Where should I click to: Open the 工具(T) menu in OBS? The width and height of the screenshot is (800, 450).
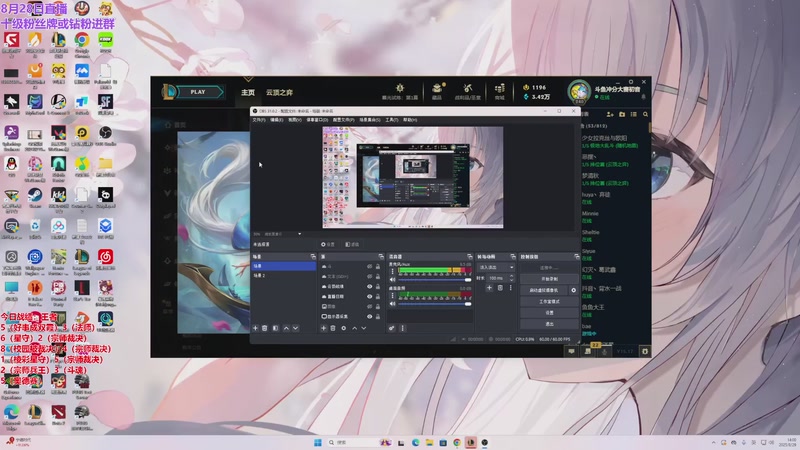pyautogui.click(x=391, y=120)
